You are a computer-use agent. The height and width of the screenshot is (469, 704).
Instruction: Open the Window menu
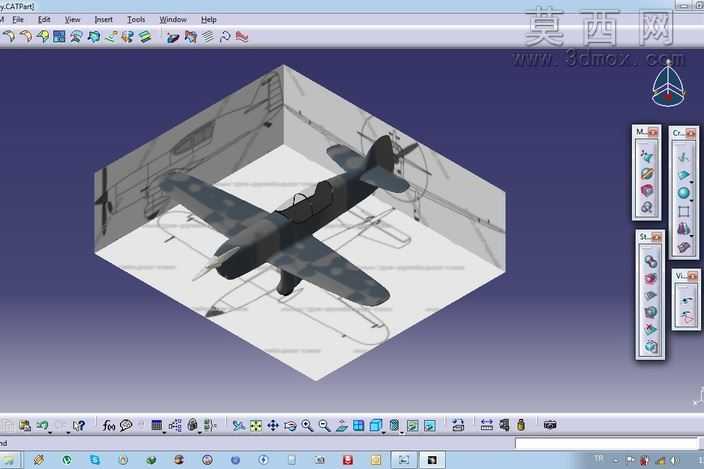click(173, 20)
